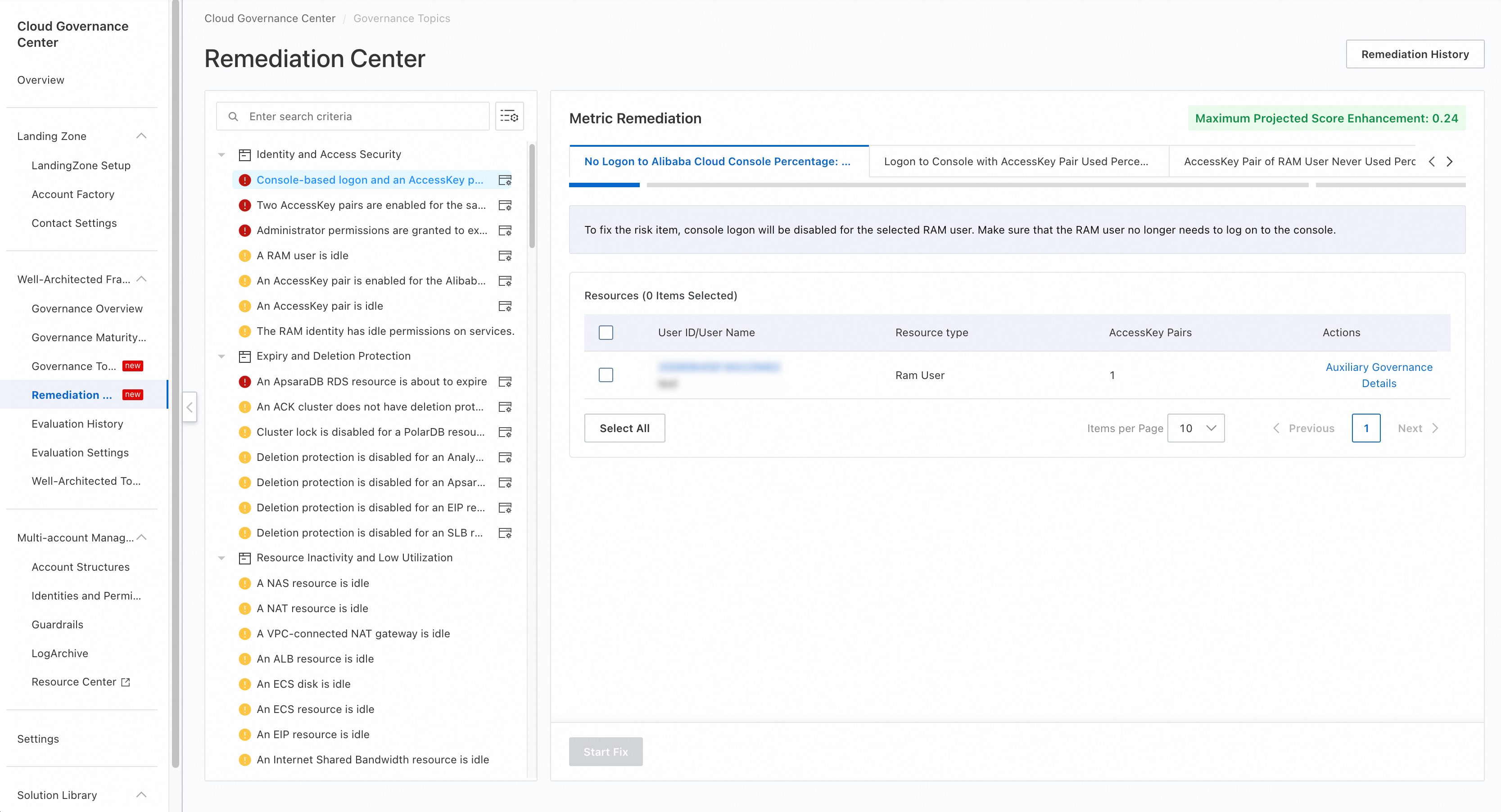Open the Items per Page dropdown

1195,428
